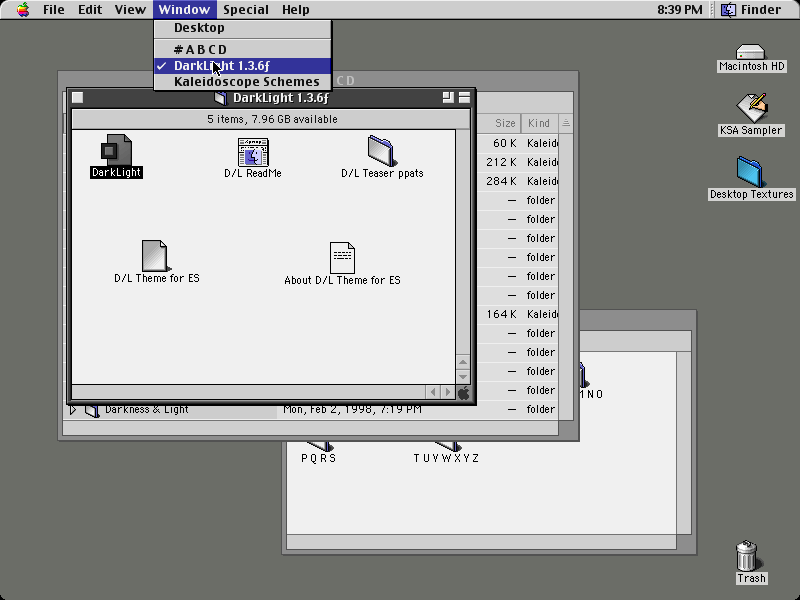Select the D/L Theme for ES file
Viewport: 800px width, 600px height.
click(155, 256)
